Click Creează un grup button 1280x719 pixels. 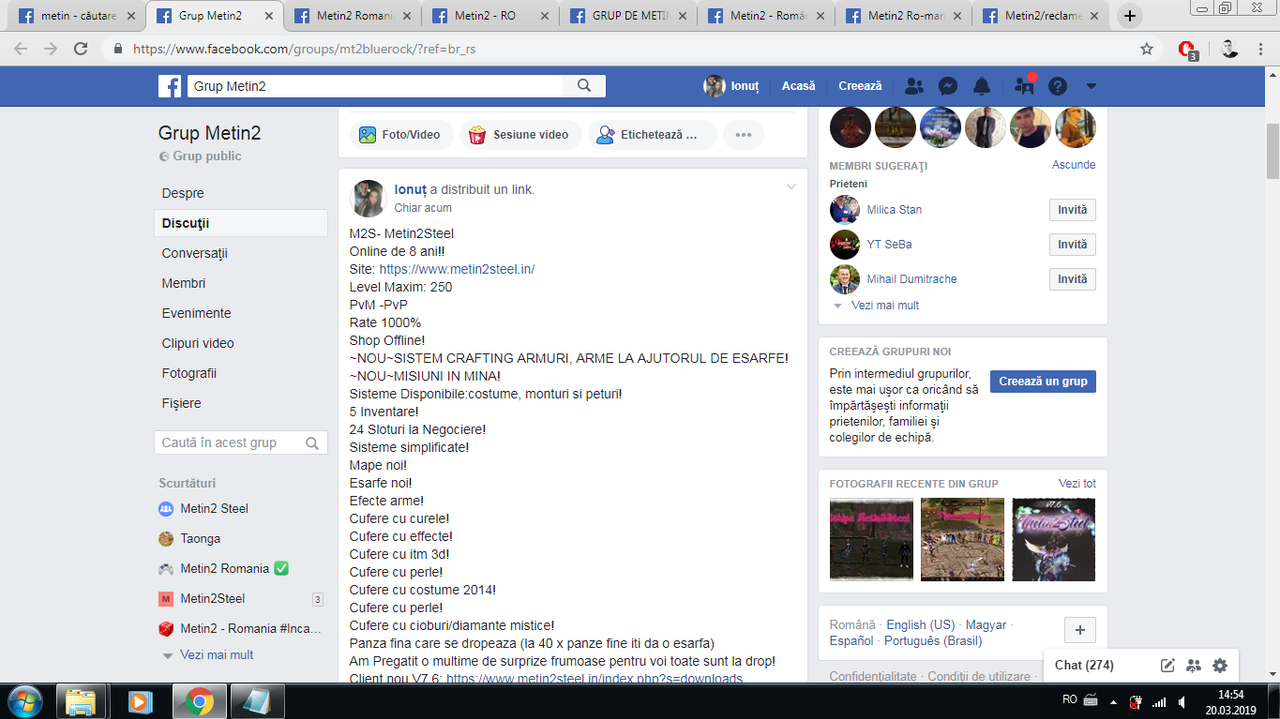tap(1043, 382)
